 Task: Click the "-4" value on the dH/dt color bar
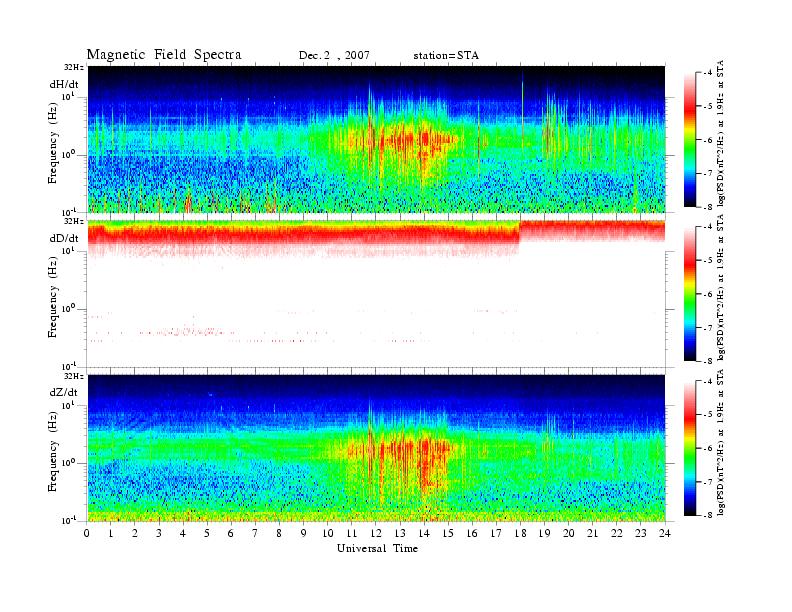(x=707, y=73)
